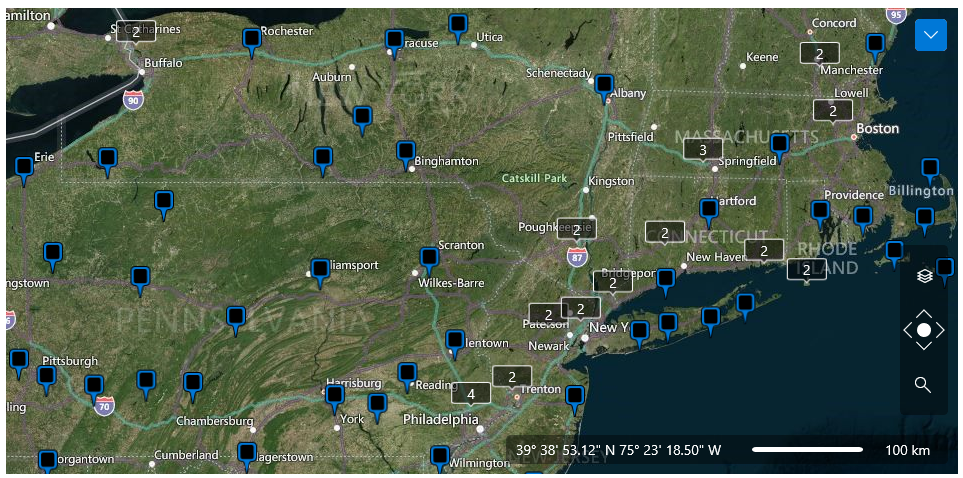This screenshot has height=478, width=963.
Task: Select the pin over Williamsport
Action: [320, 273]
